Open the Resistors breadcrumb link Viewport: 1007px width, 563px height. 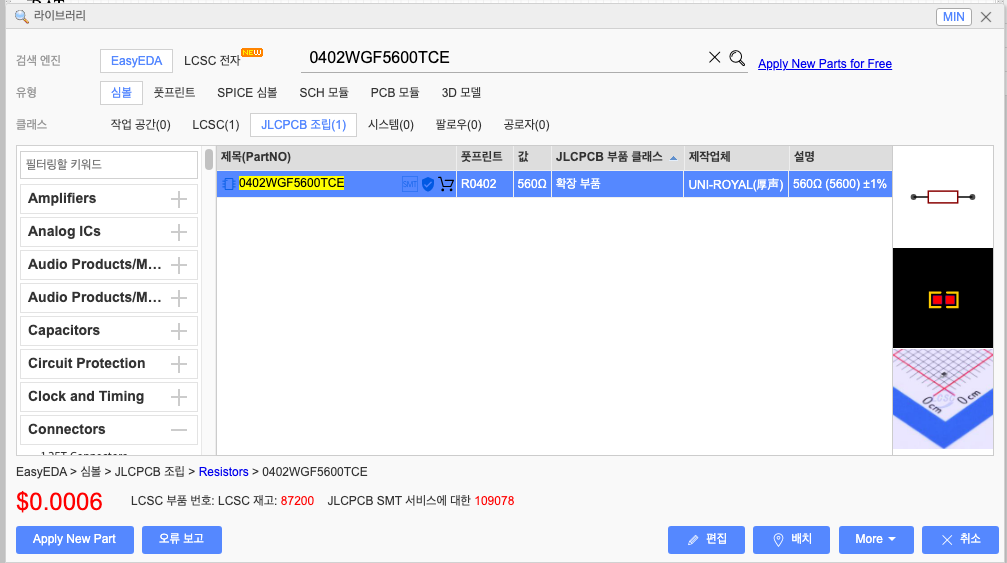[223, 472]
